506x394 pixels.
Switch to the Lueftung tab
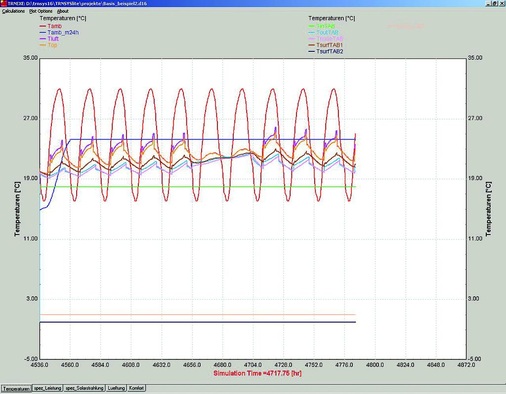117,388
